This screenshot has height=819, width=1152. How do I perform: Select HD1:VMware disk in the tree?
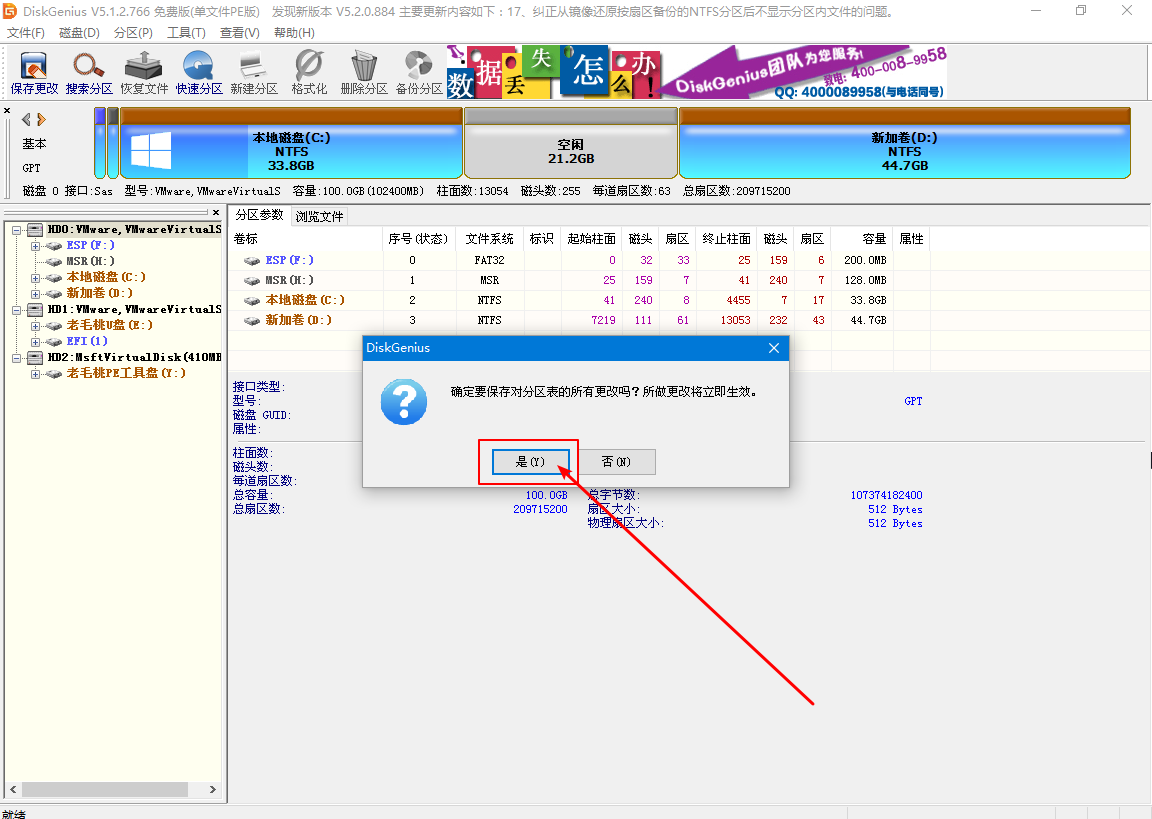click(x=134, y=309)
